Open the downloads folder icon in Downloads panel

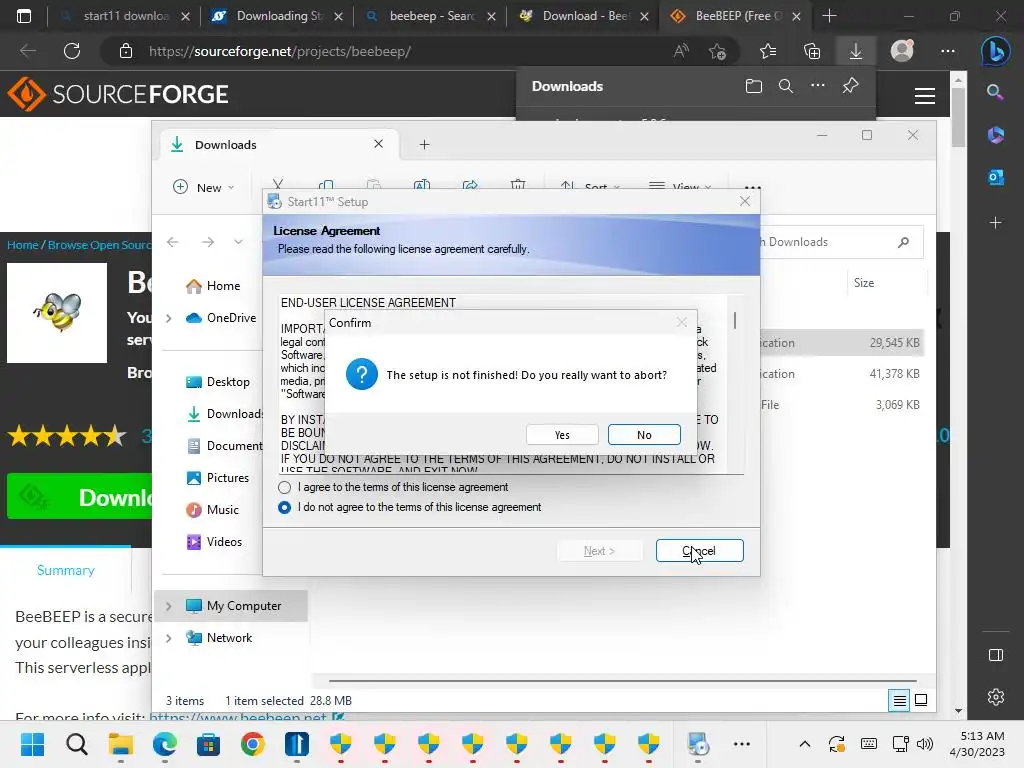coord(754,86)
